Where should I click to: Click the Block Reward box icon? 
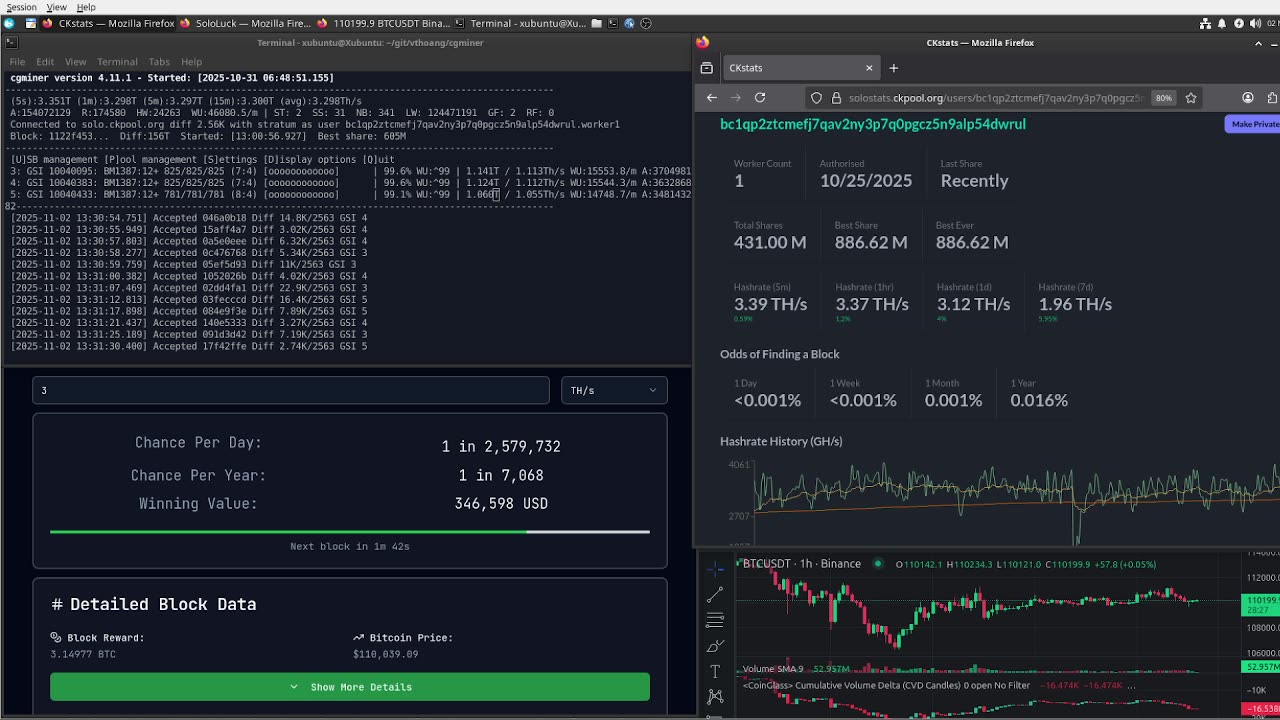click(56, 637)
